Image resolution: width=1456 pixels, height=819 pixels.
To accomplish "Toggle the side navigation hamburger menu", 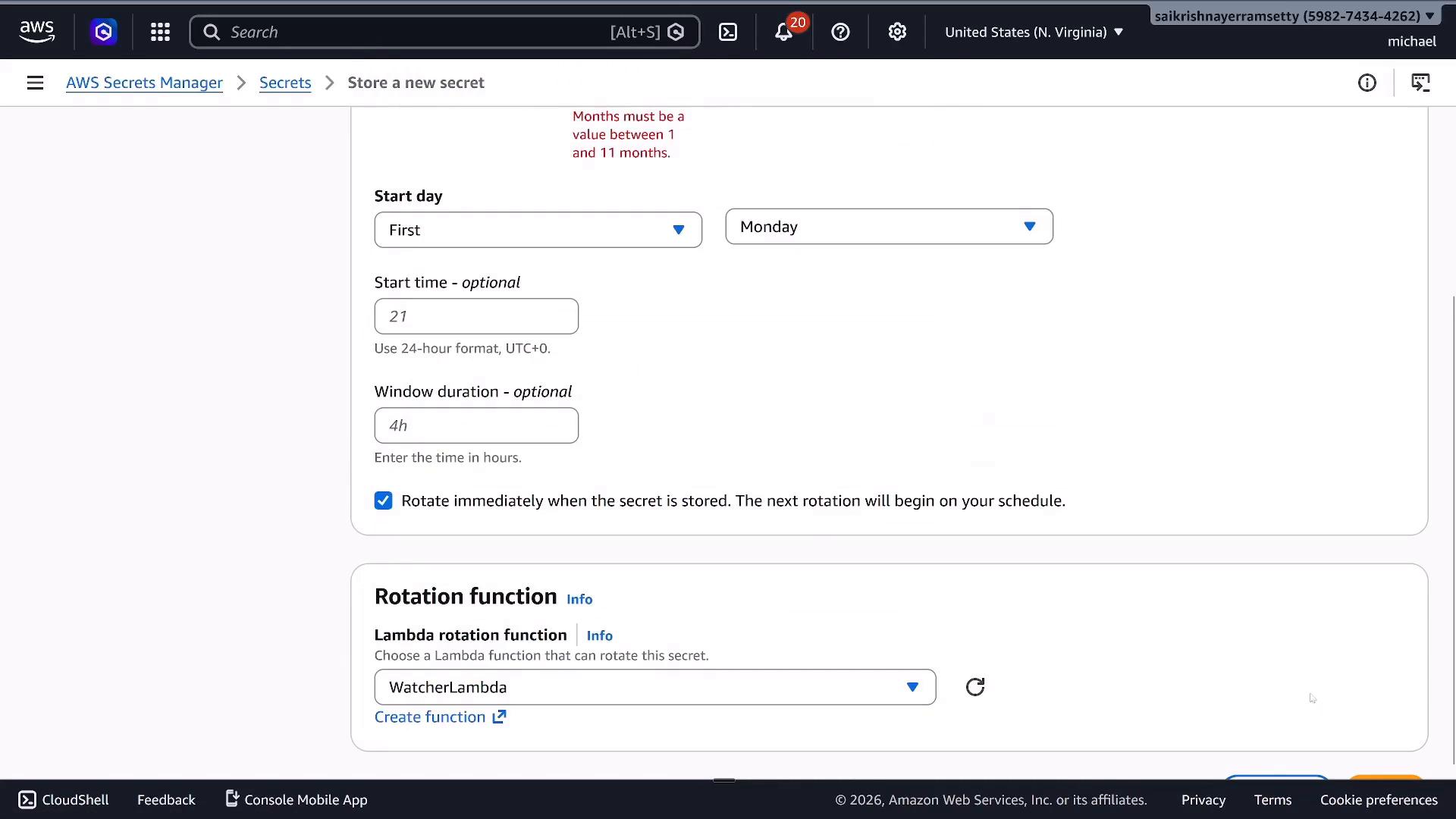I will point(35,83).
